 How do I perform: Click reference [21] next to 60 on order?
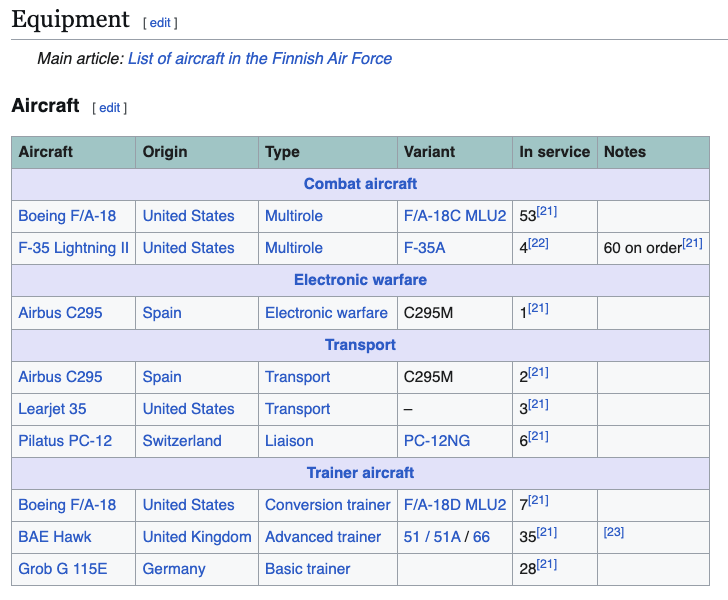(x=692, y=243)
